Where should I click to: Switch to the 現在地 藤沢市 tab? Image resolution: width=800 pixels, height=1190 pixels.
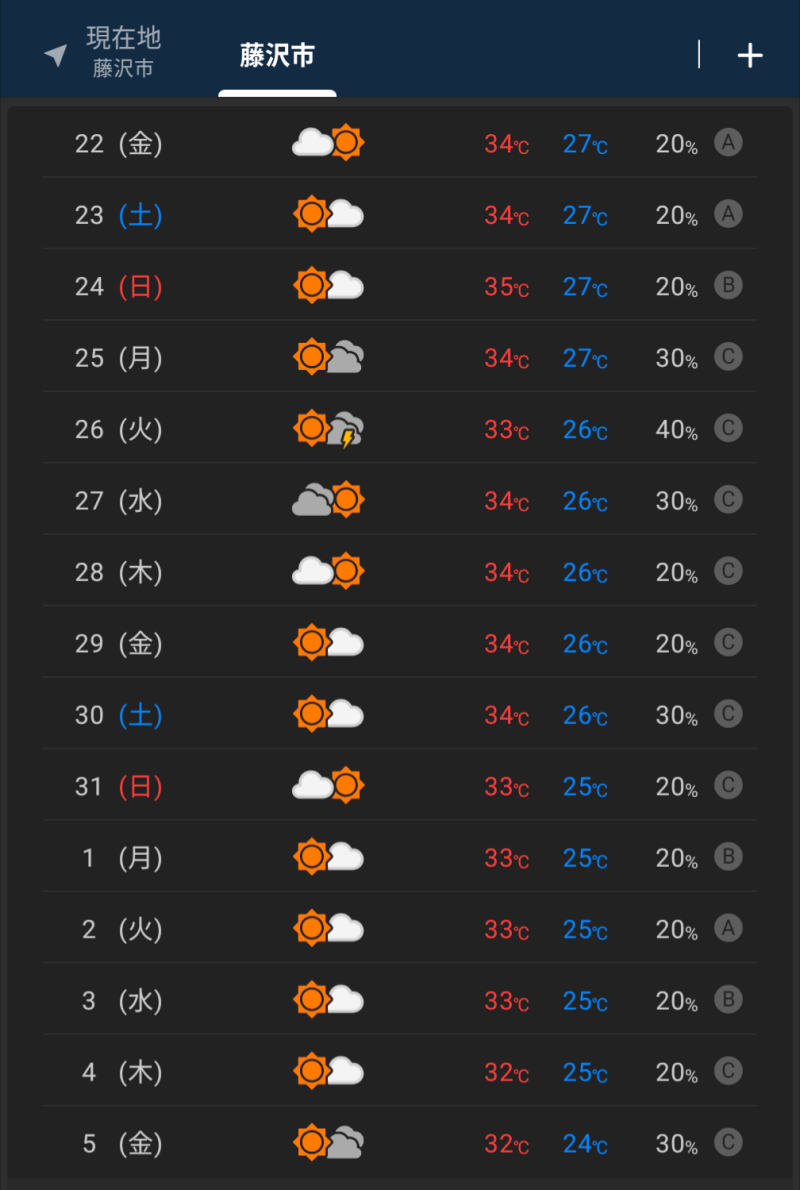click(123, 52)
